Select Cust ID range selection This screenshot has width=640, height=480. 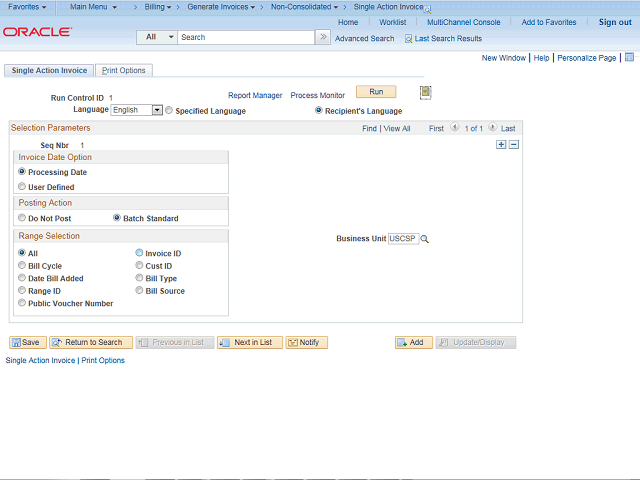[139, 265]
